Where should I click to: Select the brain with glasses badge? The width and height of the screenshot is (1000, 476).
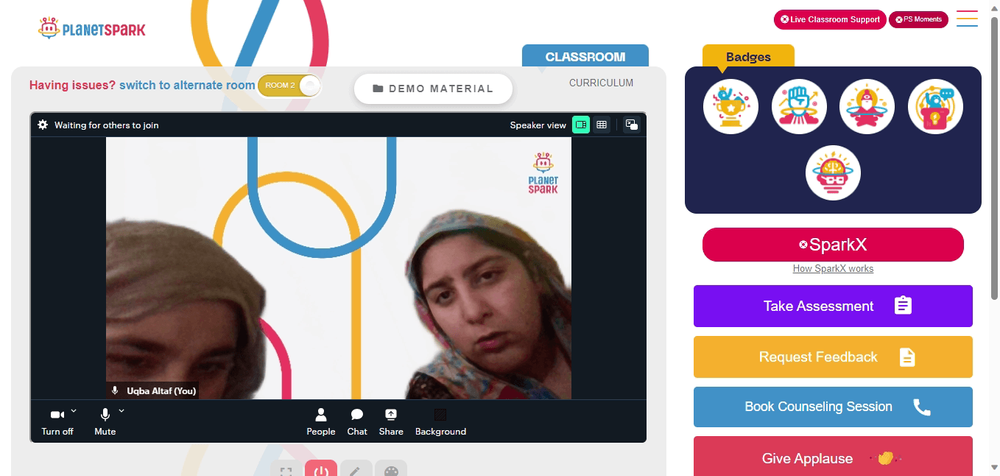[x=833, y=172]
